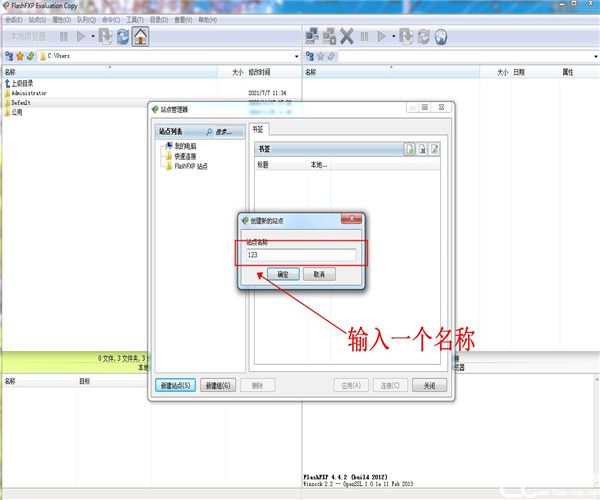Click the remote pane 日期 column header
This screenshot has width=600, height=500.
point(519,72)
